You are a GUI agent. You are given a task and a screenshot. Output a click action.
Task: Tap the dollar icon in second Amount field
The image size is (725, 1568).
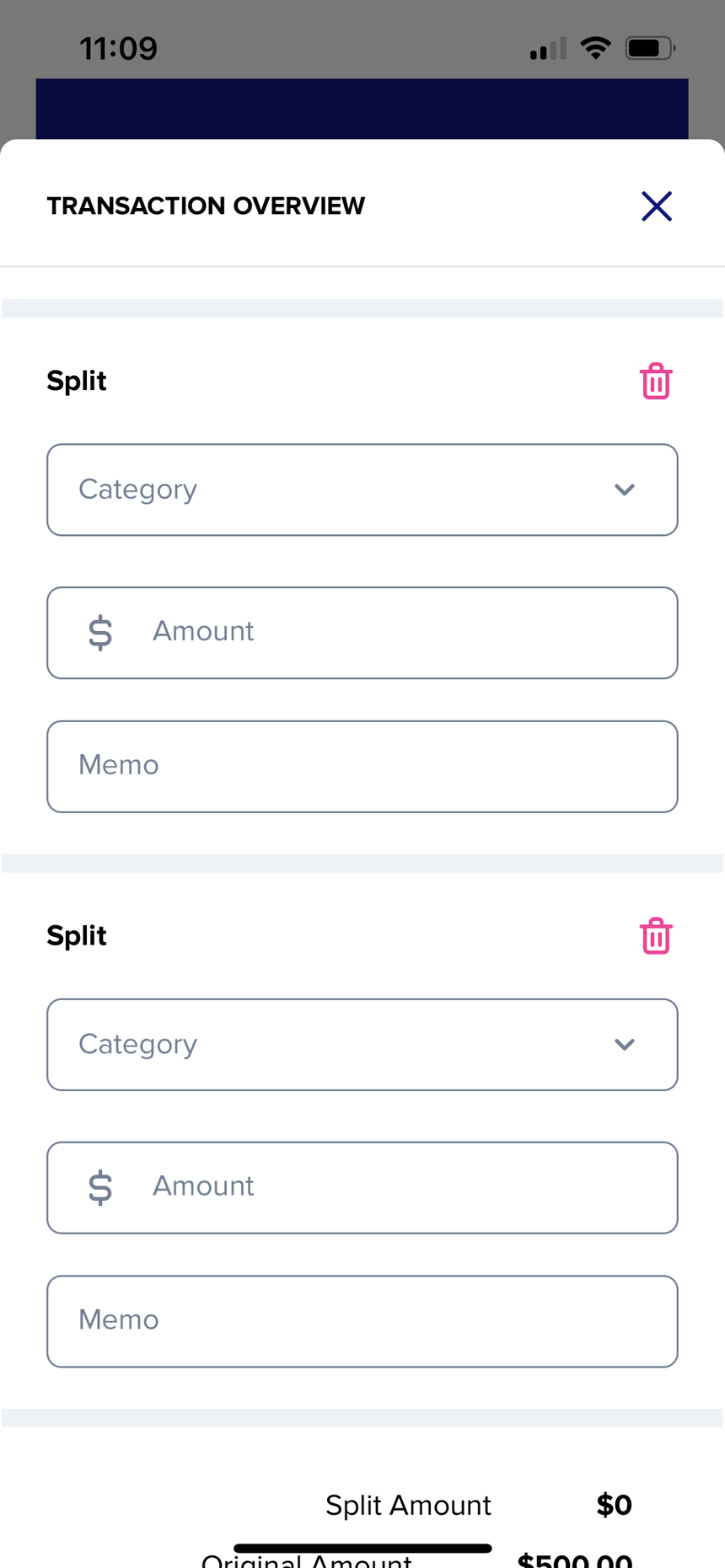100,1187
